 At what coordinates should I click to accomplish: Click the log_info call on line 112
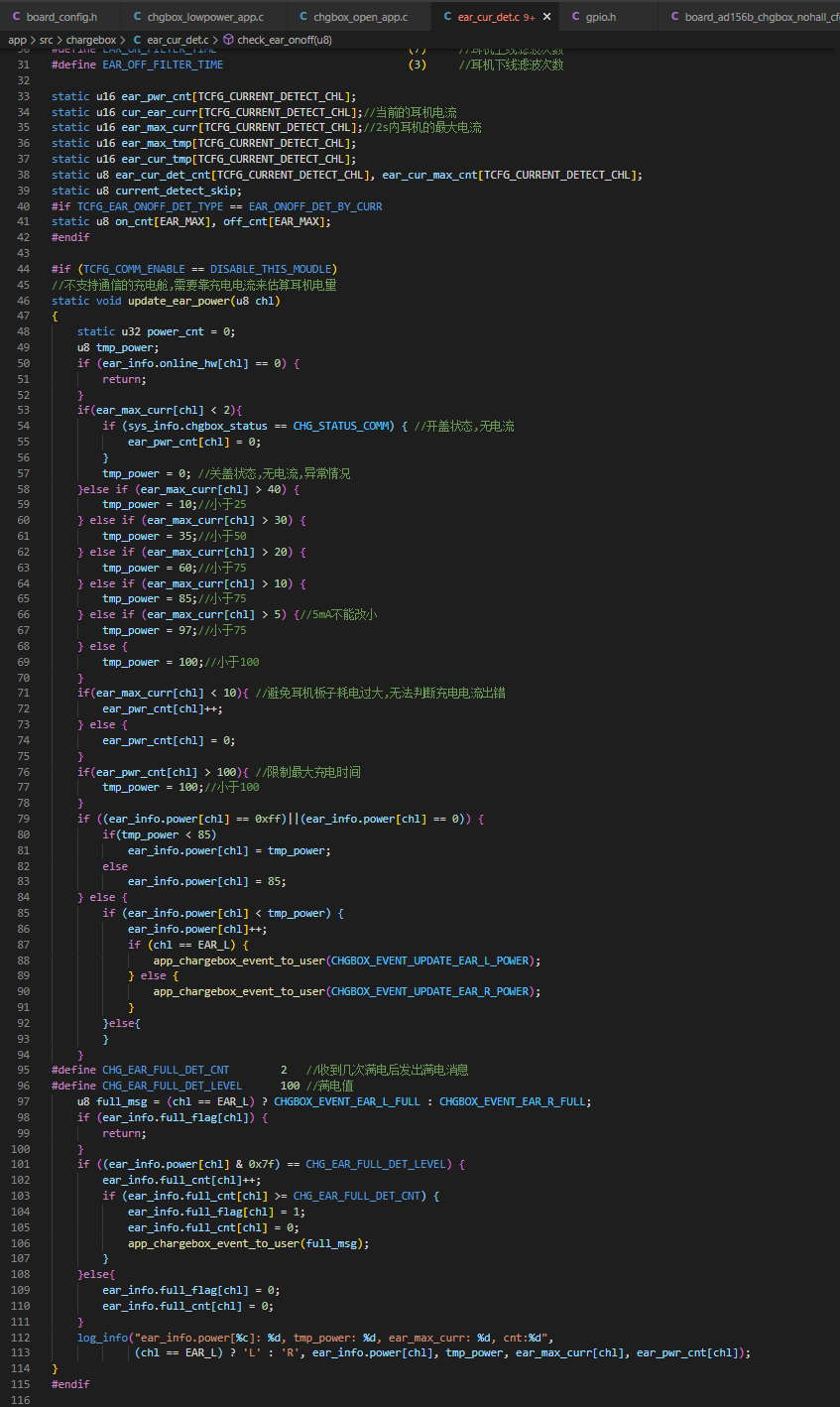tap(103, 1338)
